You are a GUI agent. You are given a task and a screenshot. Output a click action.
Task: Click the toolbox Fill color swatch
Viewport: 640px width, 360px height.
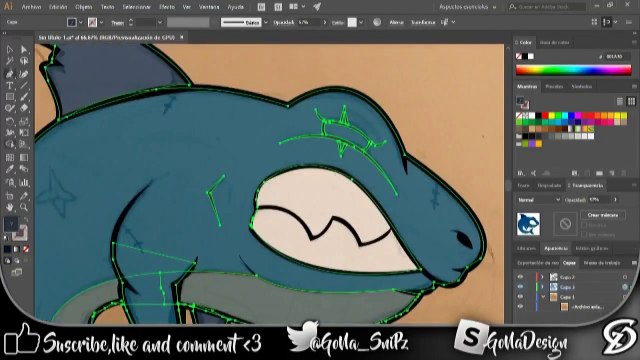[x=11, y=224]
